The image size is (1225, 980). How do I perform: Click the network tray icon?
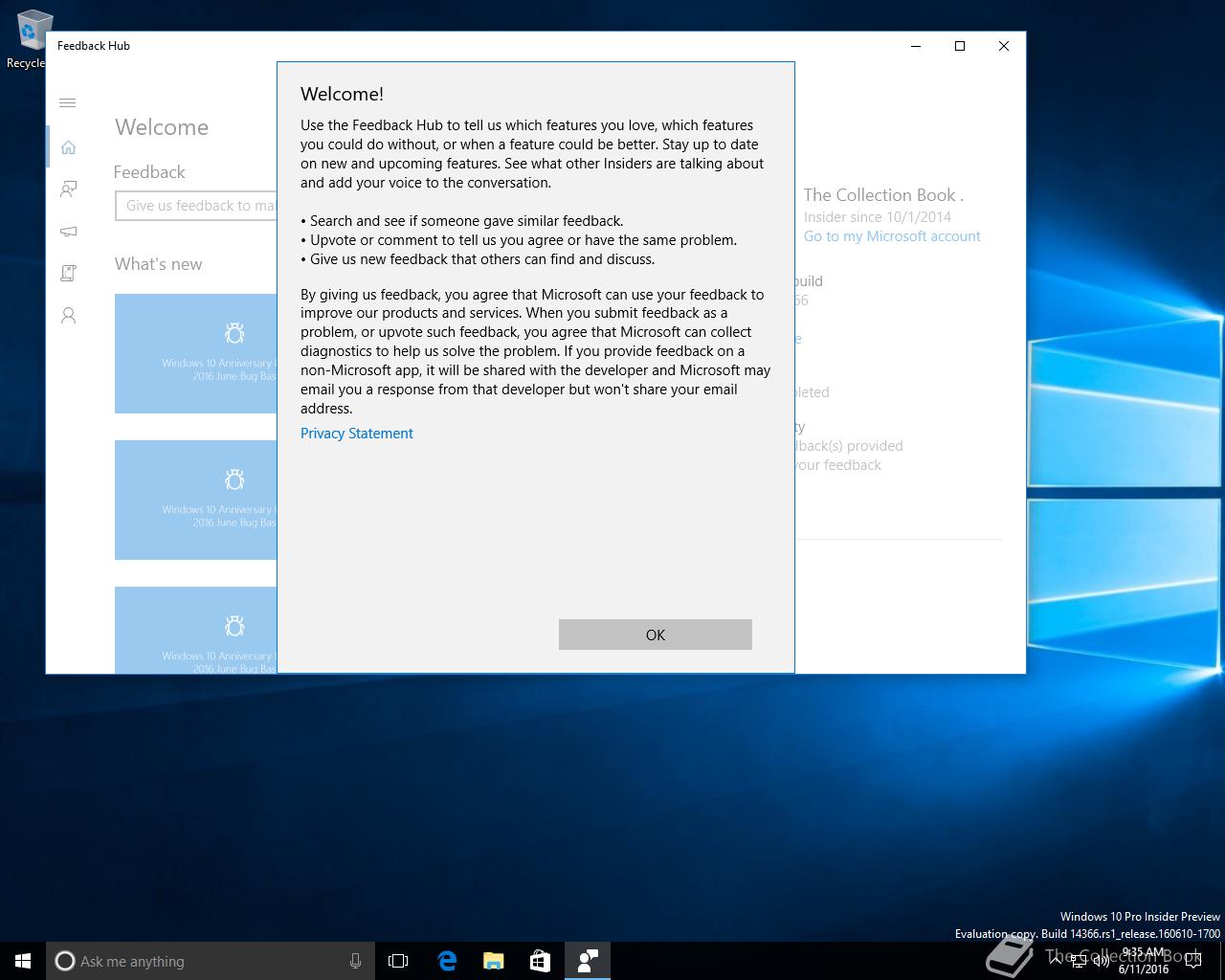[x=1079, y=961]
